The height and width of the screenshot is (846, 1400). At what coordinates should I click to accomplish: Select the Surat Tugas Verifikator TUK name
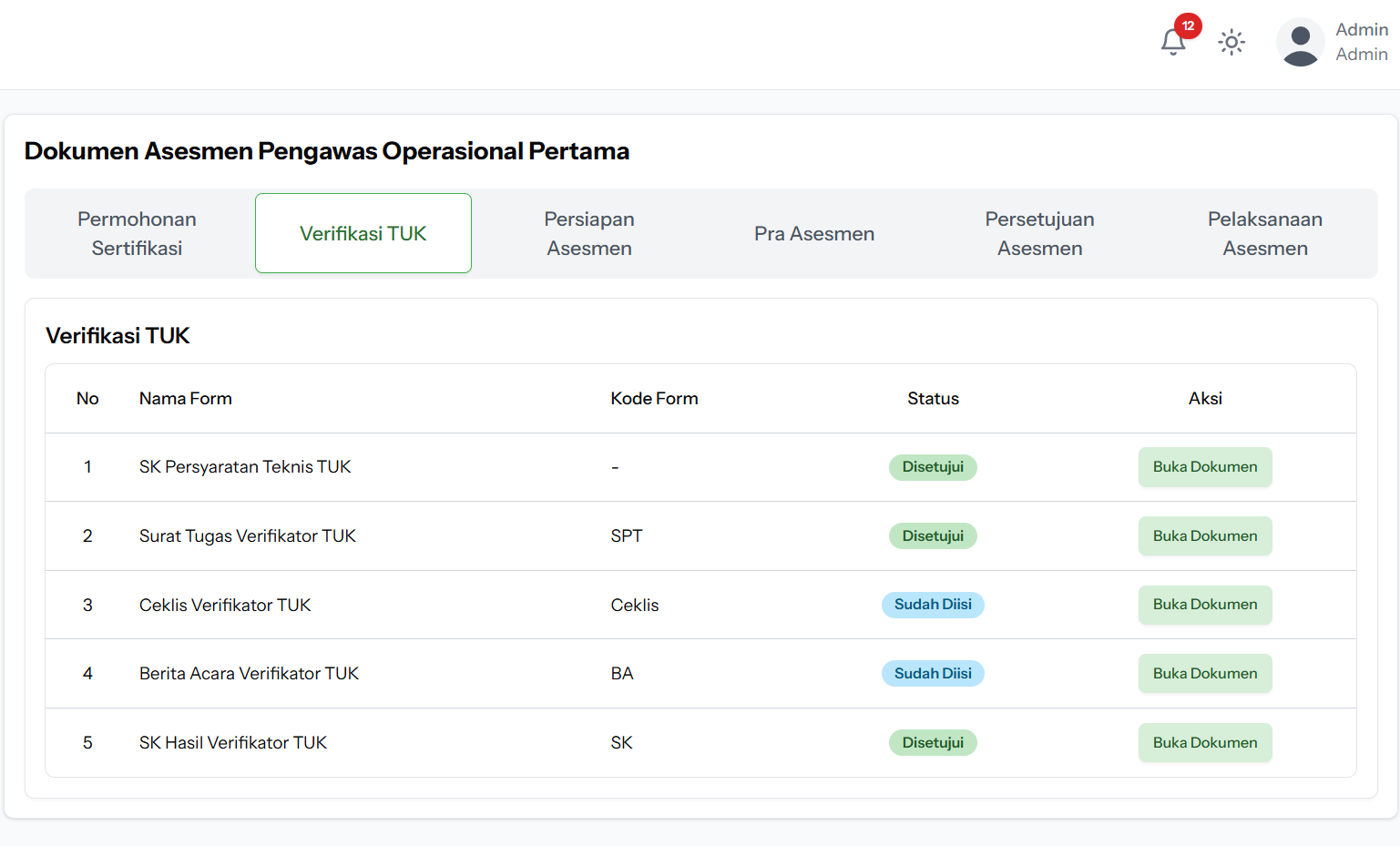pos(248,536)
